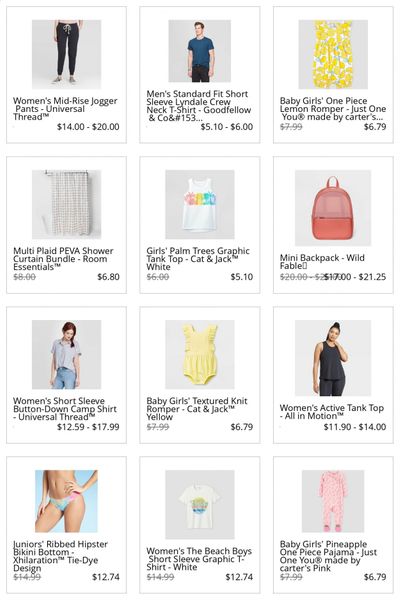Open Baby Girls' Textured Knit Romper title link

click(197, 409)
